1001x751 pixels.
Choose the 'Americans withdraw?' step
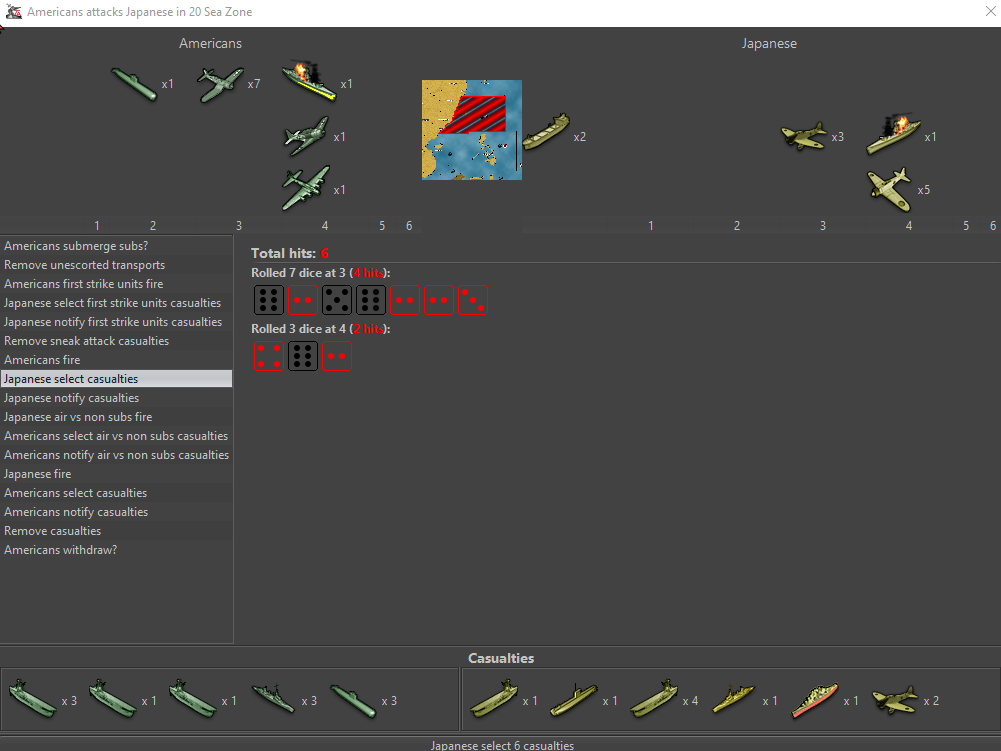point(116,550)
